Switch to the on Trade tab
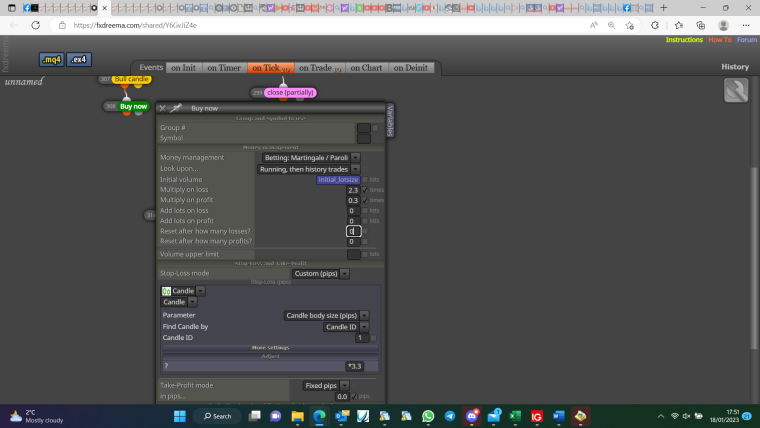Viewport: 760px width, 428px height. (320, 68)
